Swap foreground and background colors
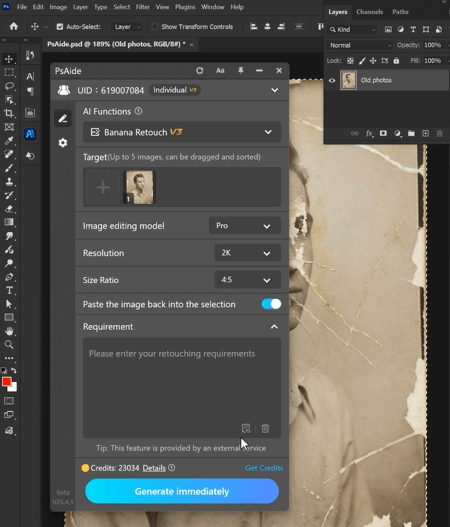The image size is (450, 527). (x=13, y=371)
